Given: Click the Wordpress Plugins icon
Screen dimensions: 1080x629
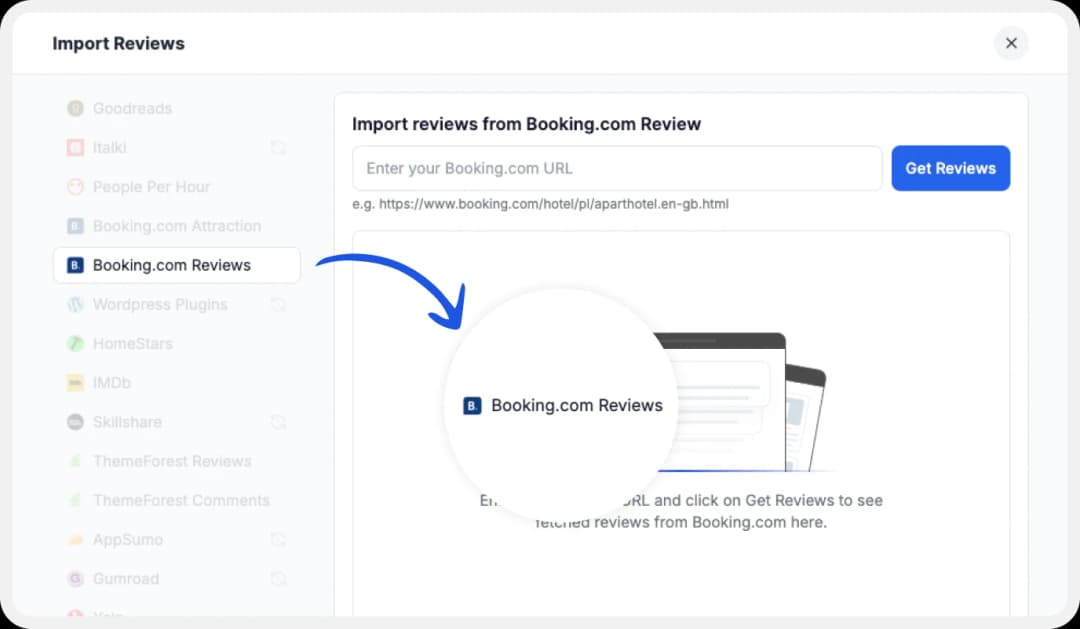Looking at the screenshot, I should coord(75,304).
